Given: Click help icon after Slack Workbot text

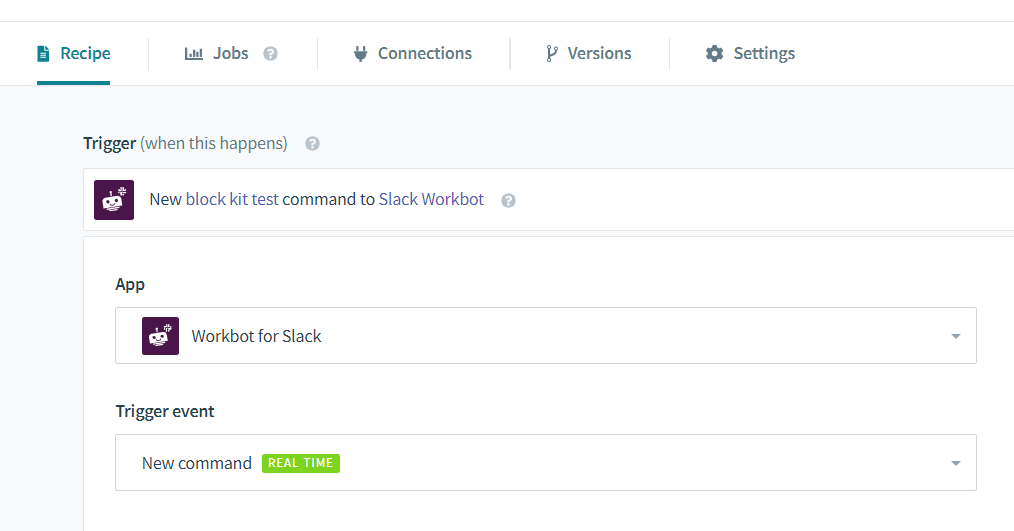Looking at the screenshot, I should tap(508, 200).
